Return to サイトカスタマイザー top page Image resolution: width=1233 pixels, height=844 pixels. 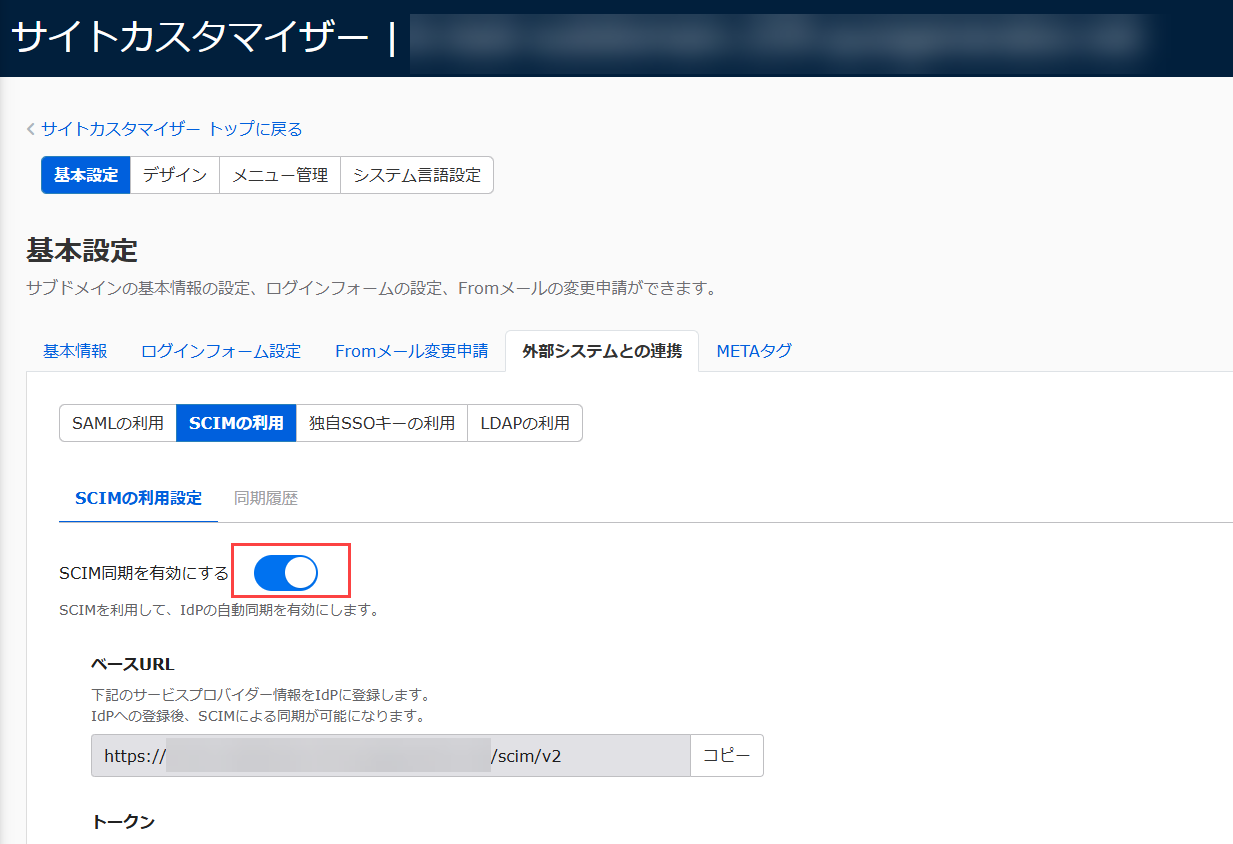pos(168,128)
